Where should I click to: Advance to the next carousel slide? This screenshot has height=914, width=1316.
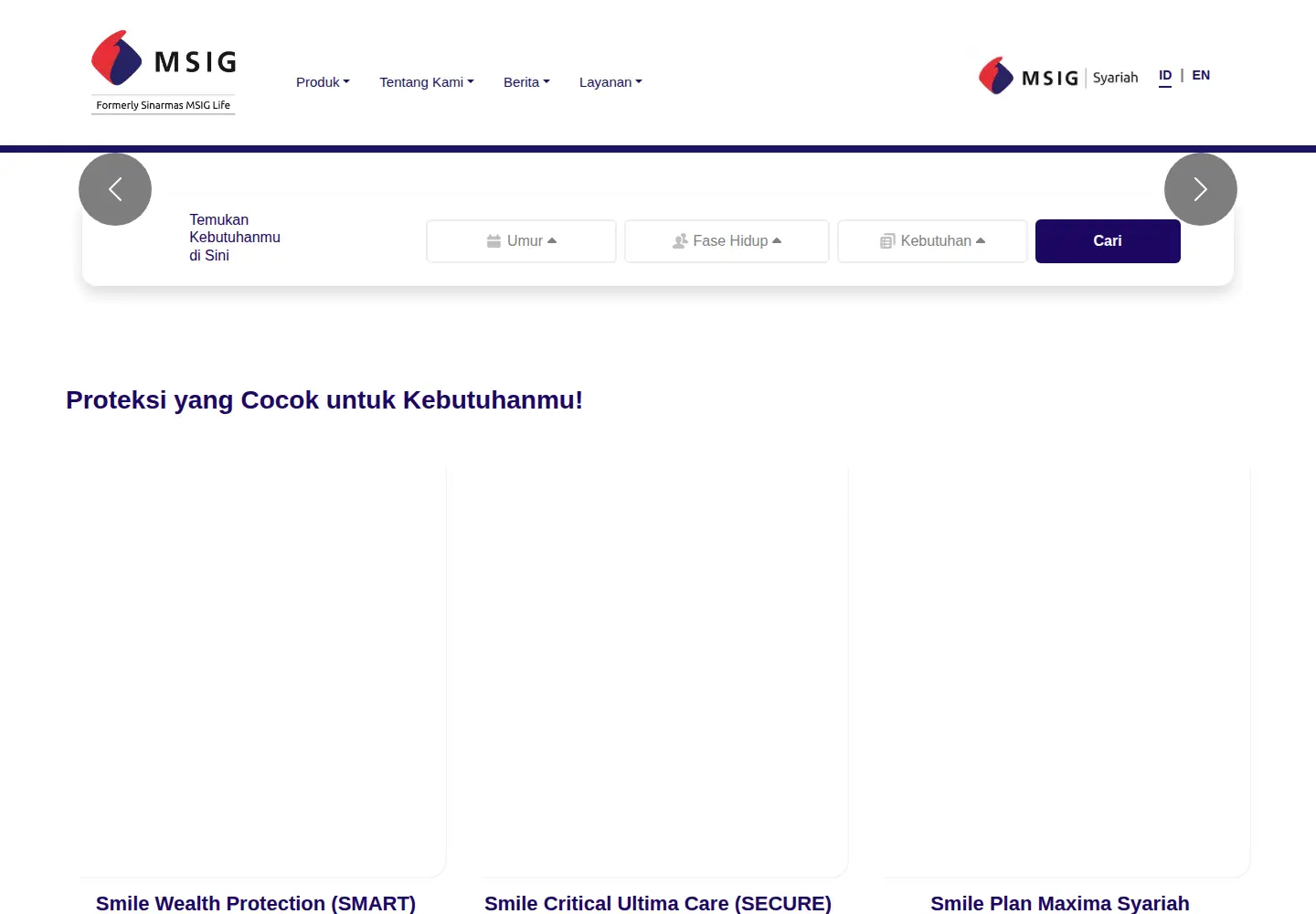(1201, 189)
